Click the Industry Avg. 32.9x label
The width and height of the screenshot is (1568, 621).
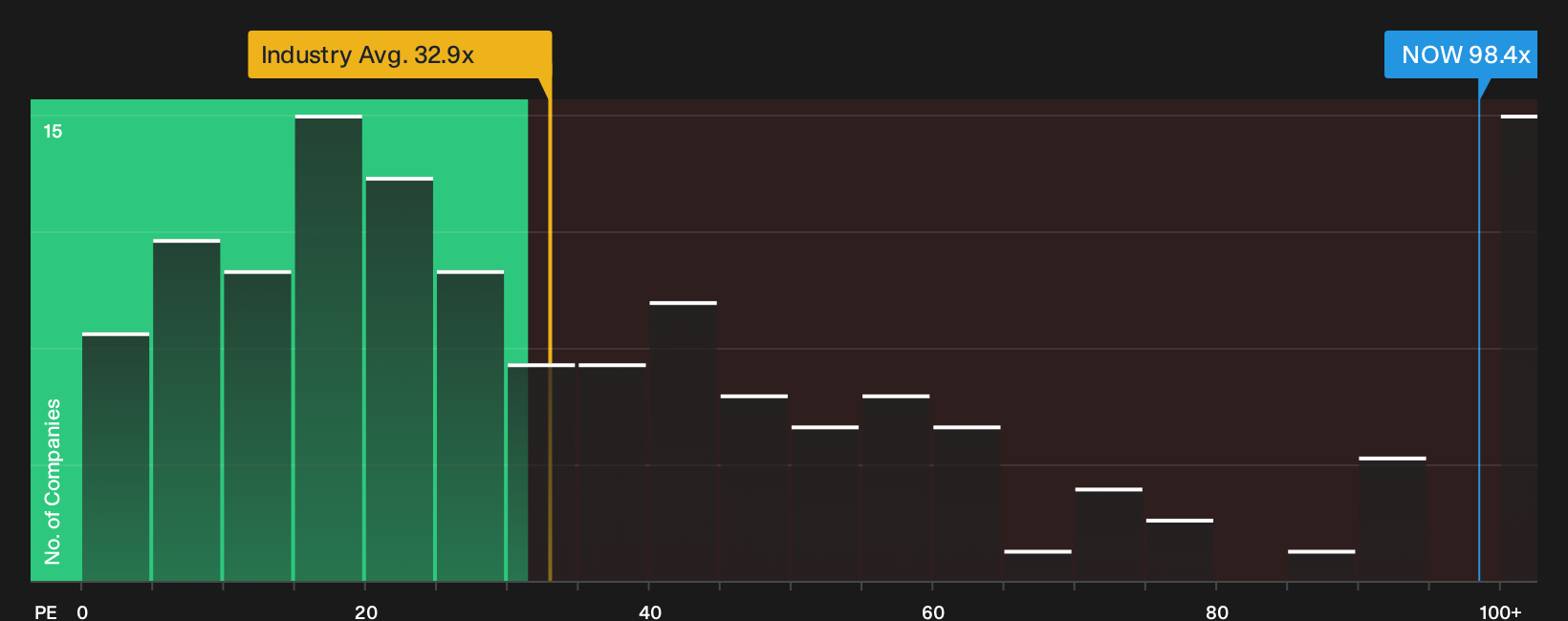tap(400, 54)
